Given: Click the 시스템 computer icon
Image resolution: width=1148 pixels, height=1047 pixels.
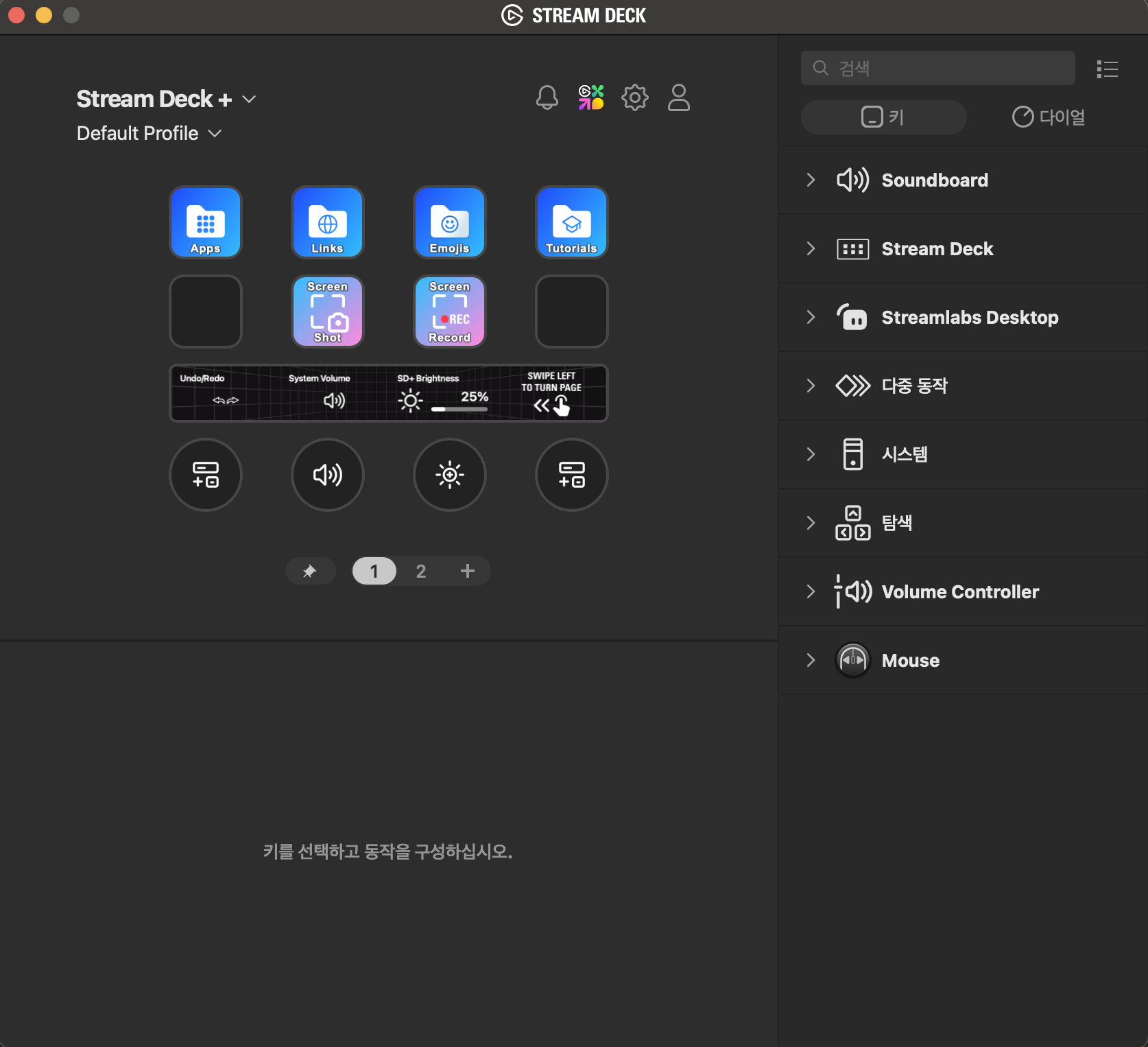Looking at the screenshot, I should [x=853, y=454].
